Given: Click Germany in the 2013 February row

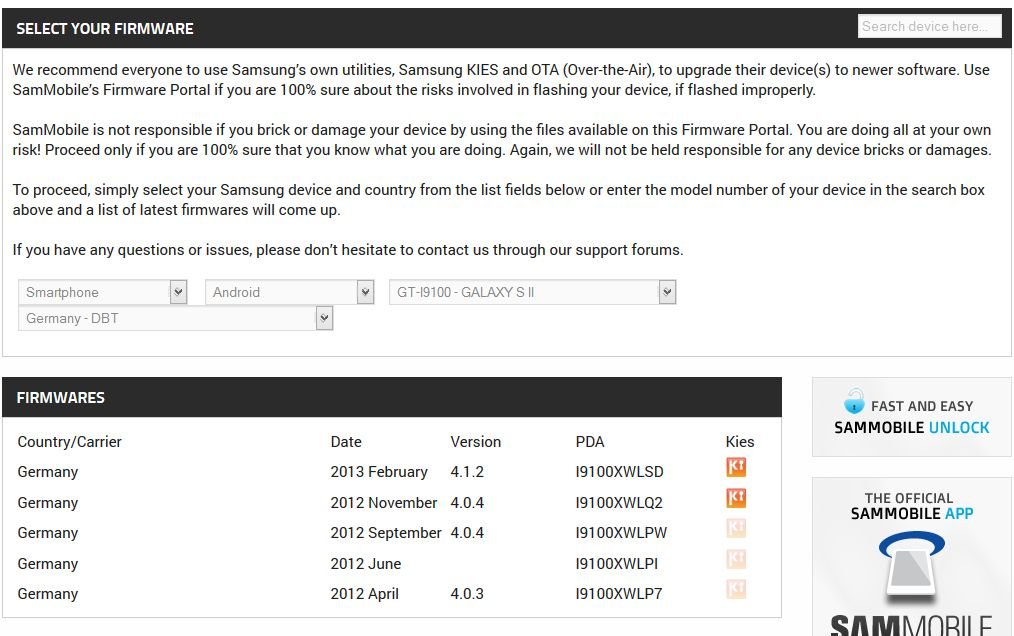Looking at the screenshot, I should coord(48,472).
